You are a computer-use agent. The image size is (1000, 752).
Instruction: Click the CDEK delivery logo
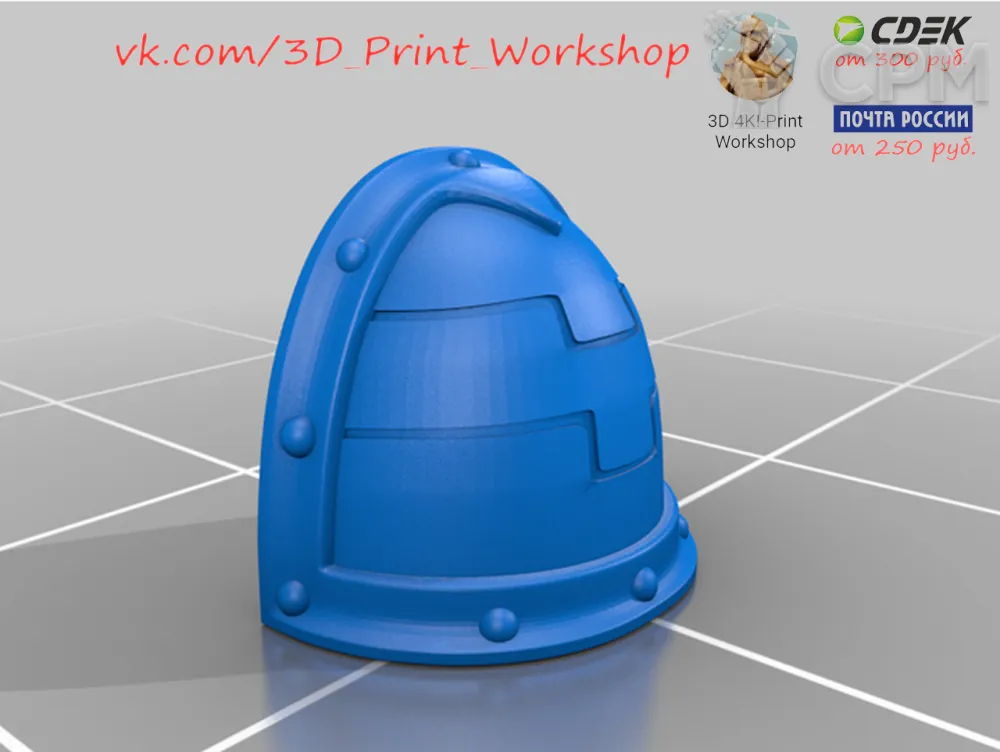coord(902,30)
